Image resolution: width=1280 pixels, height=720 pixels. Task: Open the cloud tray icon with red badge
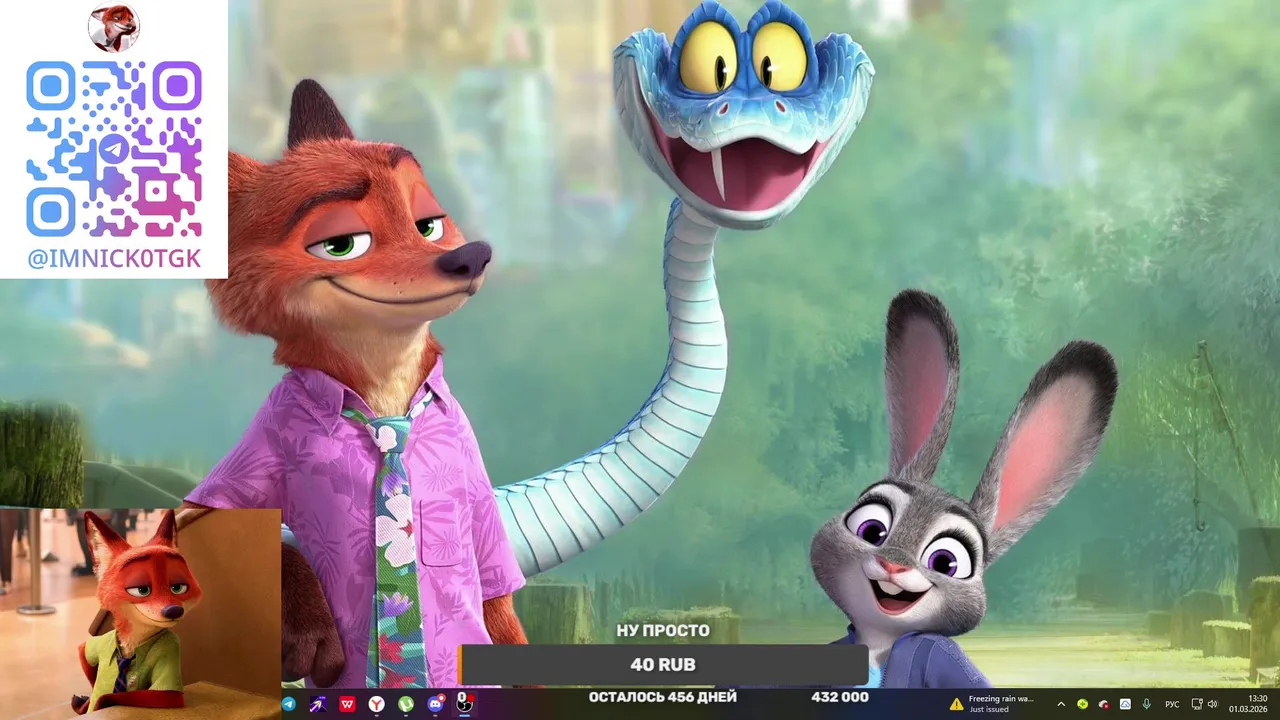1104,704
